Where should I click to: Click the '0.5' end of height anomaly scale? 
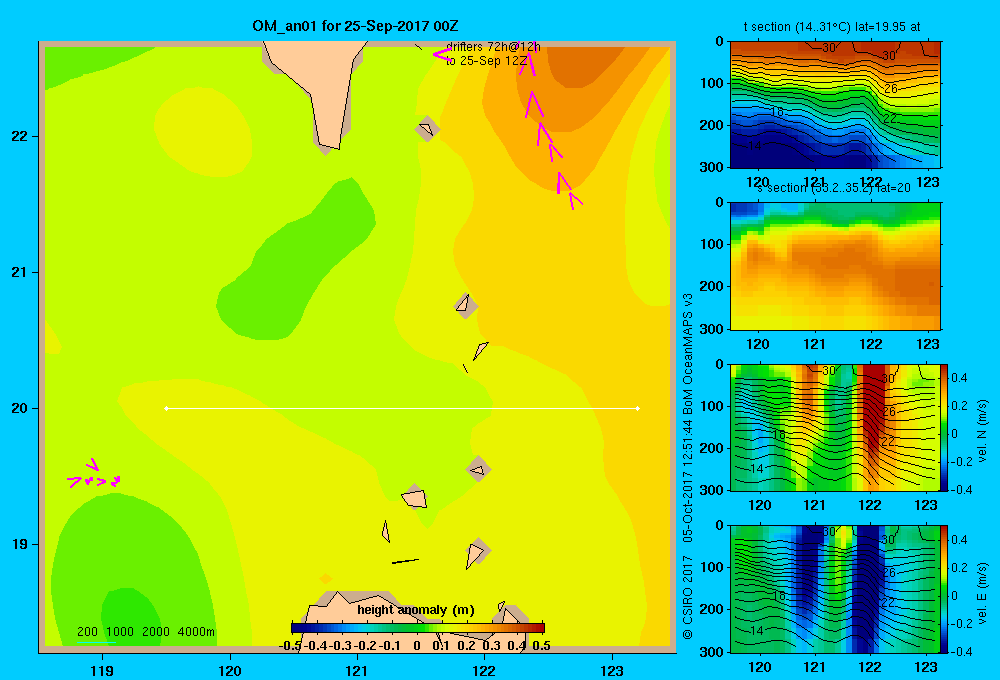coord(541,646)
